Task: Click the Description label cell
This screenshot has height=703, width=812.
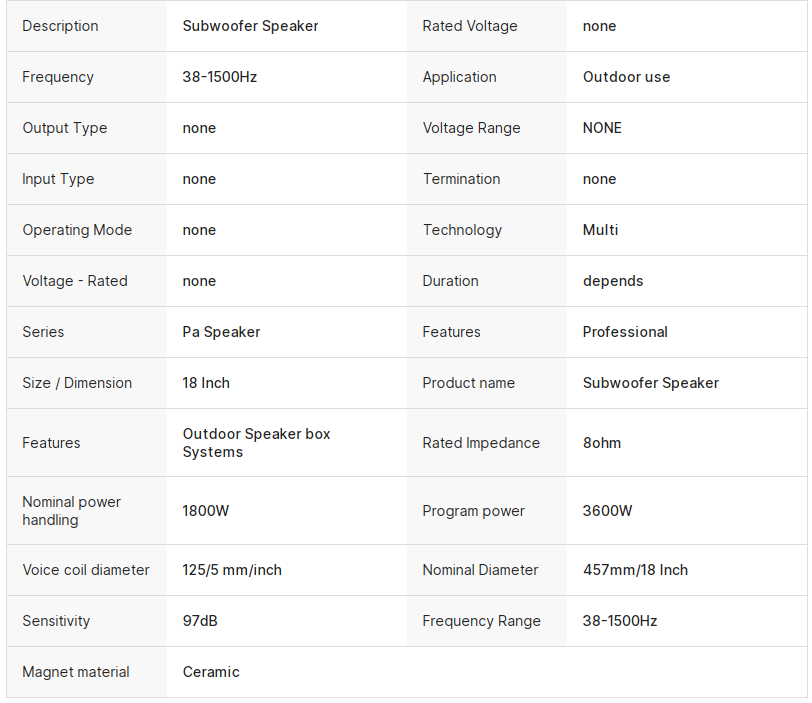Action: 60,26
